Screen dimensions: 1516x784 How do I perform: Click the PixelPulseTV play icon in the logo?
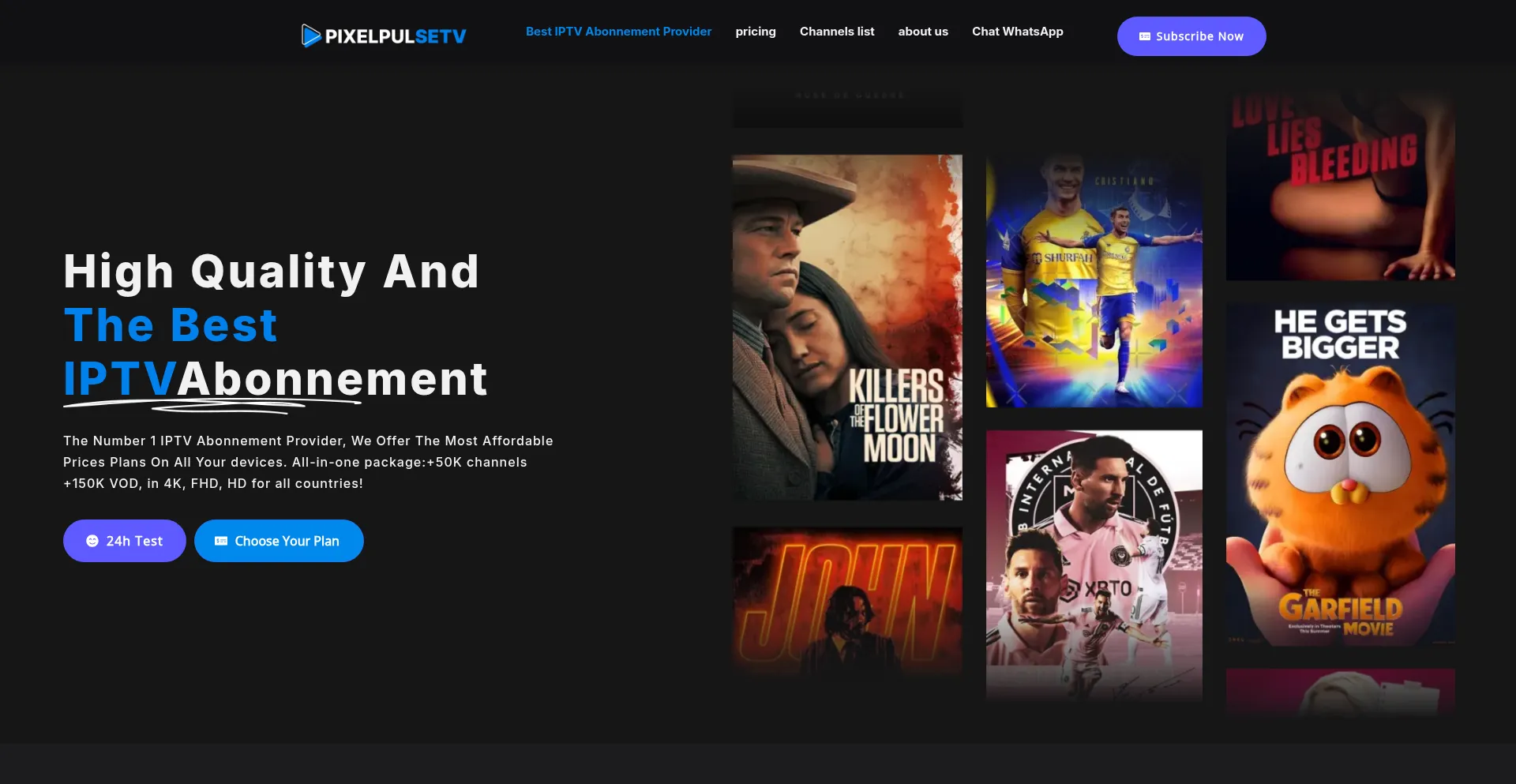(x=311, y=35)
